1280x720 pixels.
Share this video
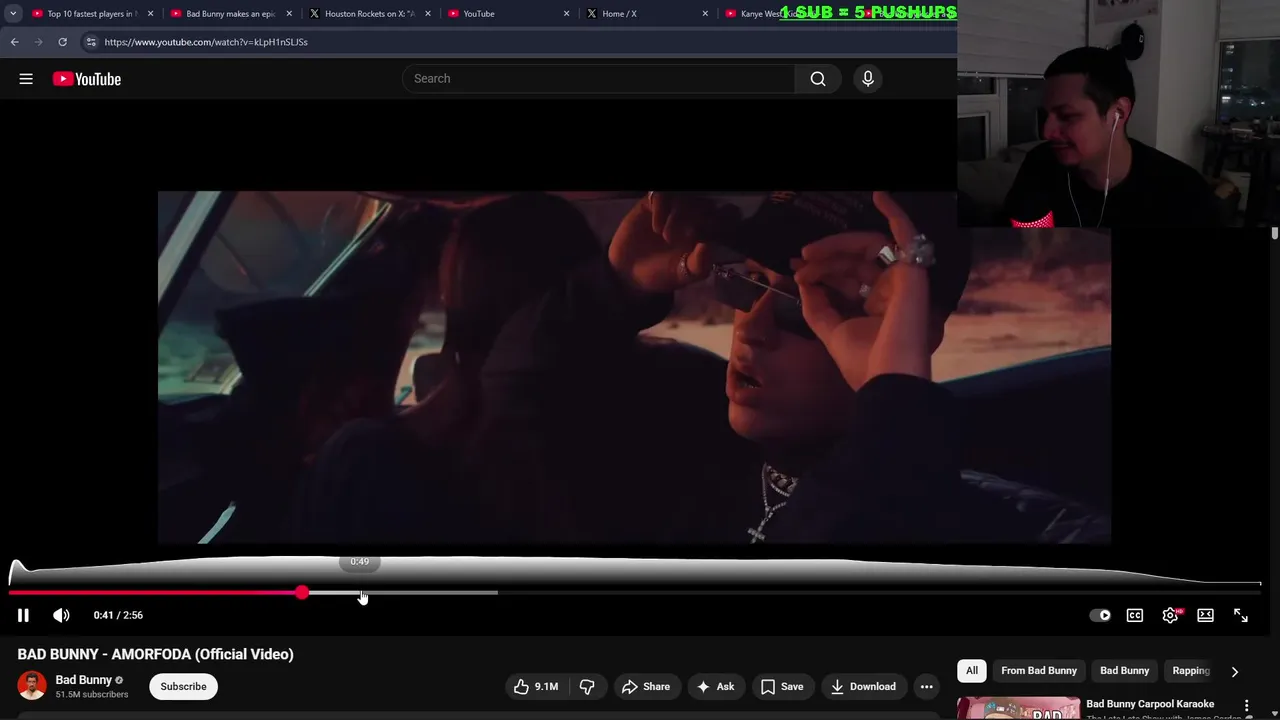coord(645,686)
